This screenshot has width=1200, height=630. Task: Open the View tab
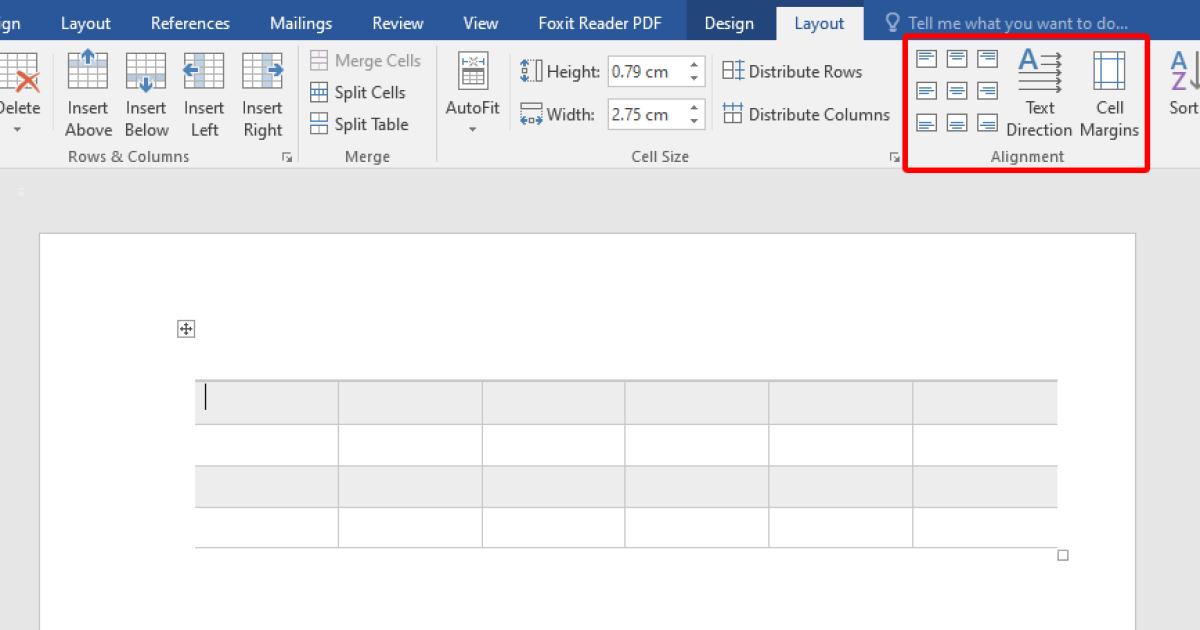481,23
